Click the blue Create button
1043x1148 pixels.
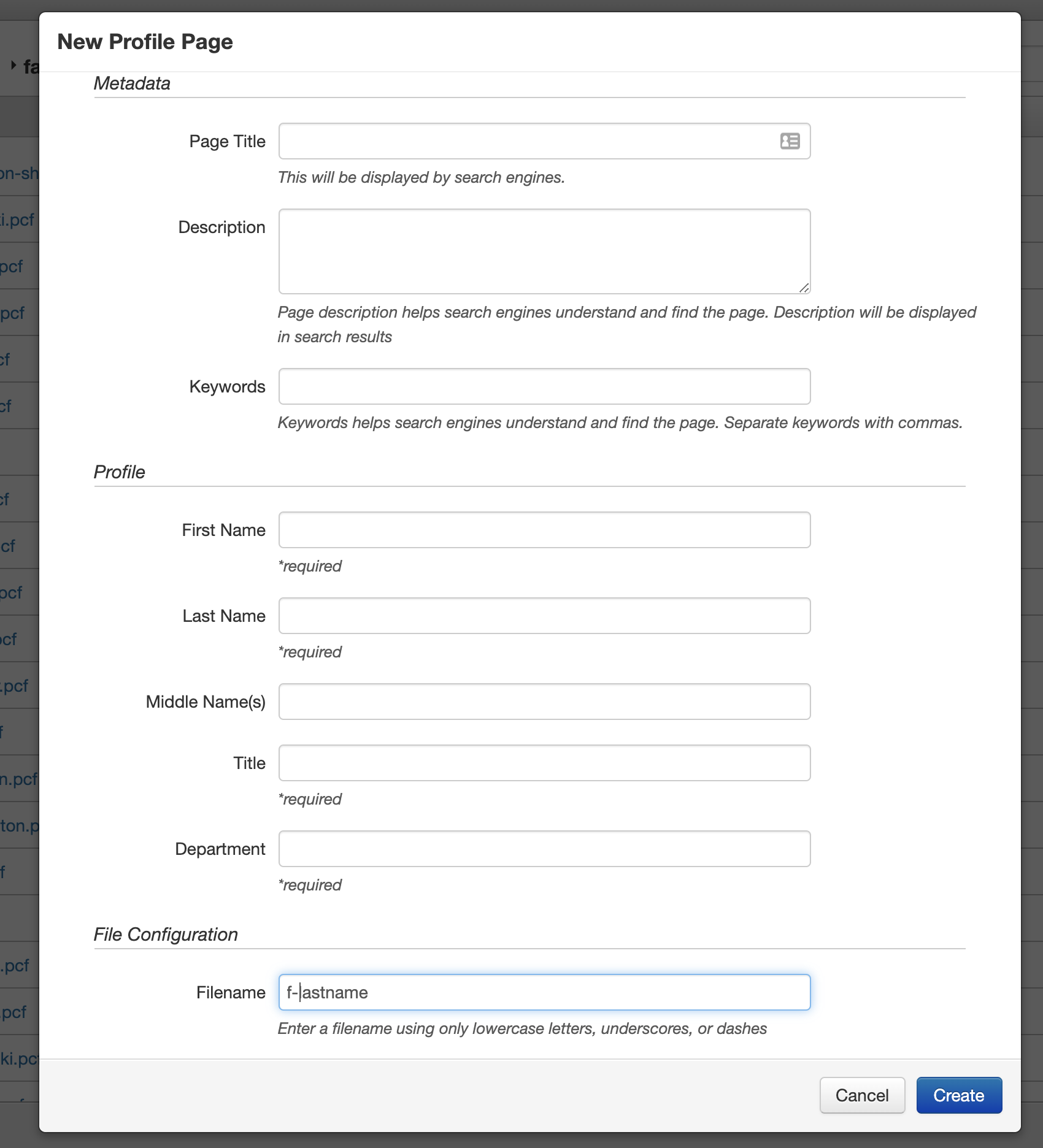tap(959, 1095)
